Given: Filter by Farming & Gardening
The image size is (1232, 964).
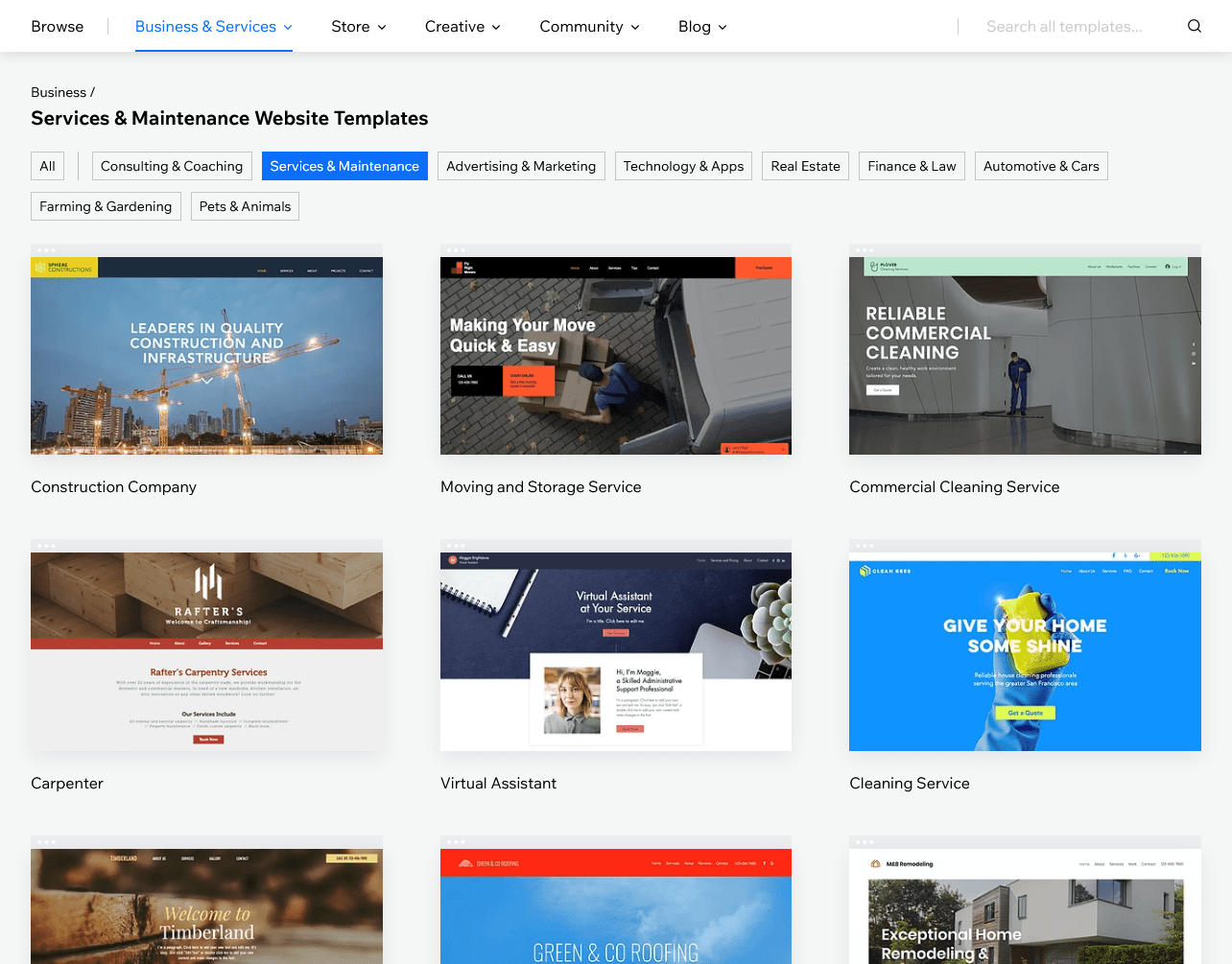Looking at the screenshot, I should (x=106, y=206).
